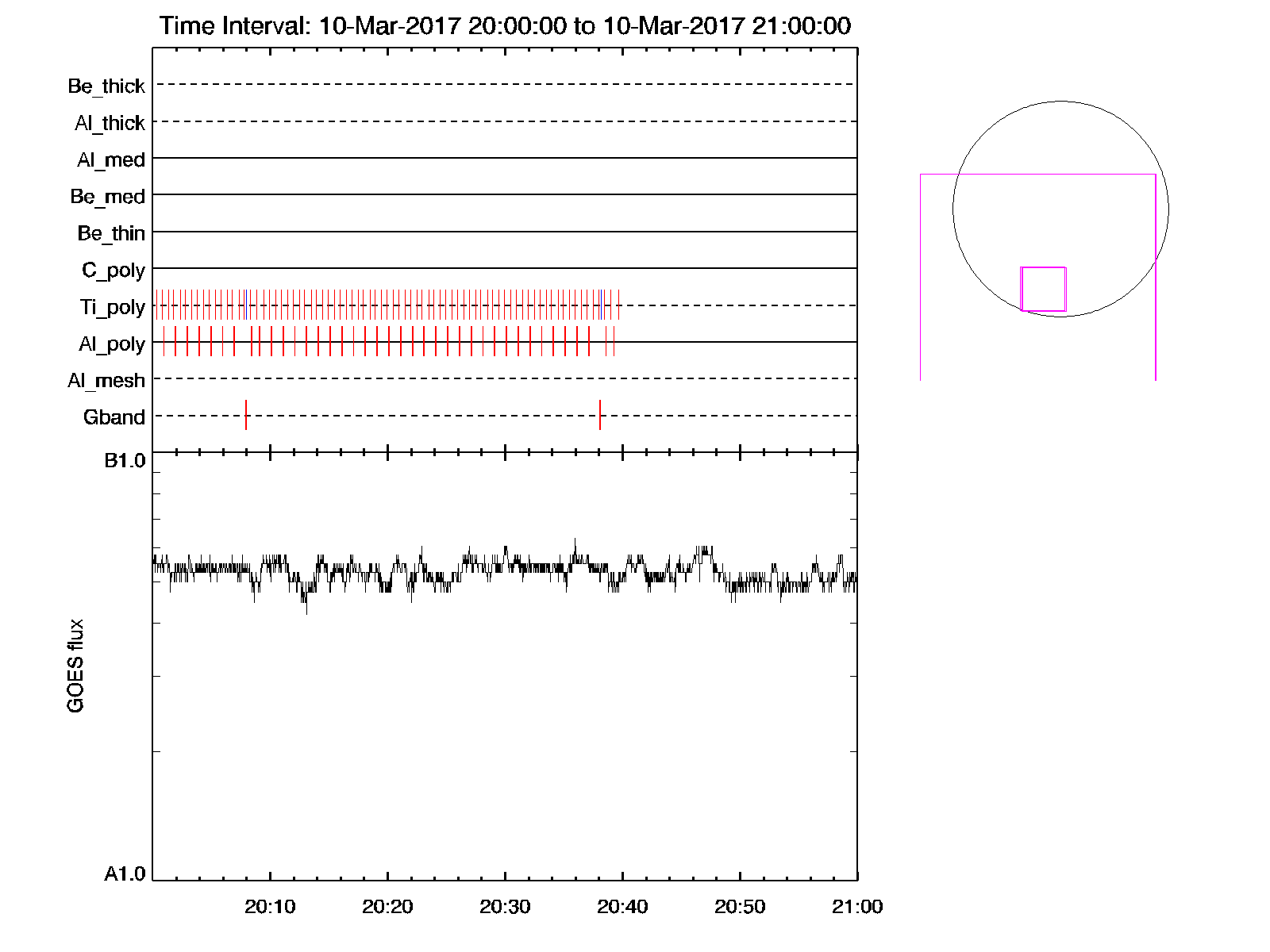
Task: Click the Be_thin filter label
Action: pos(110,233)
